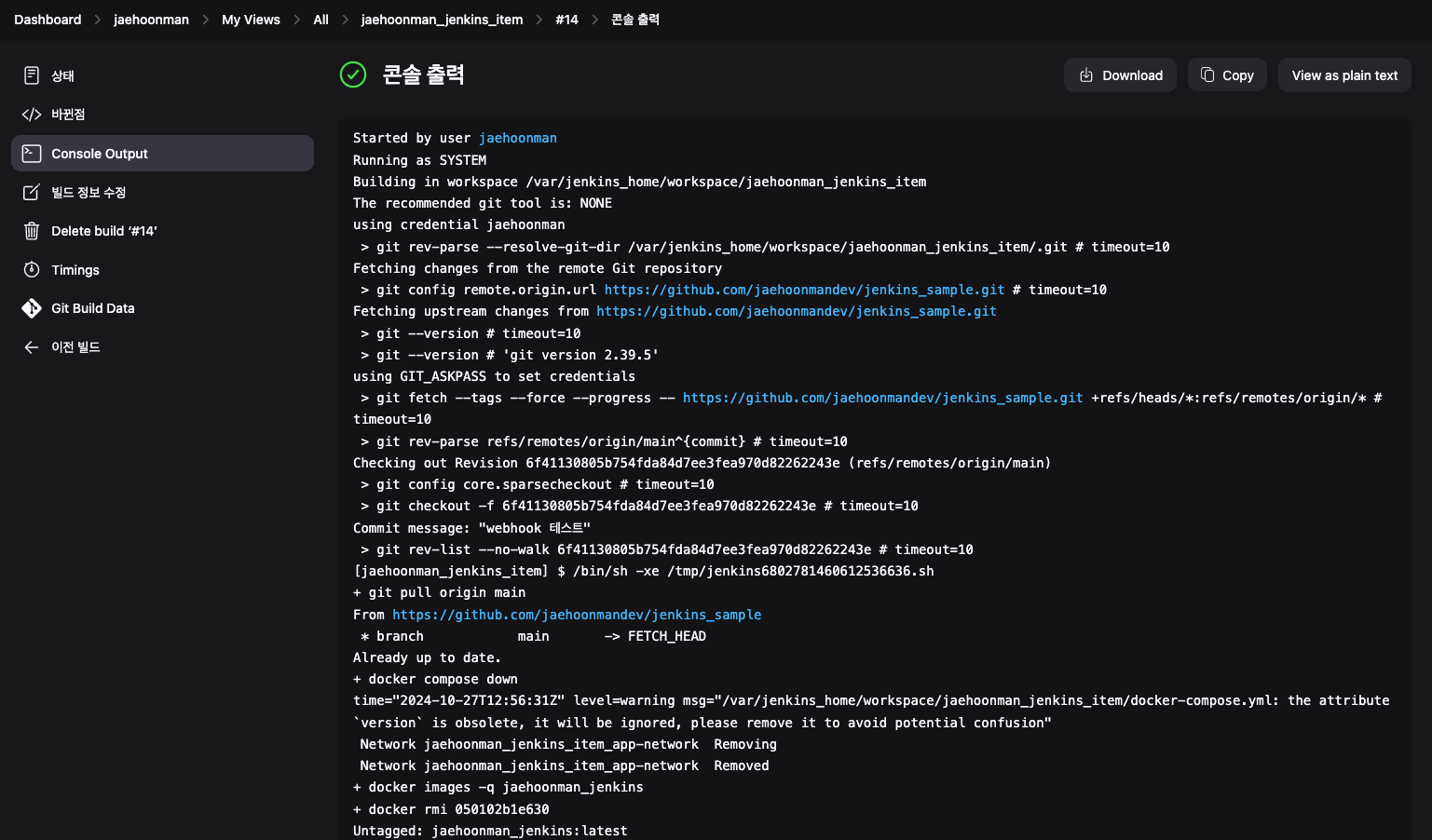Expand chevron after All breadcrumb
Image resolution: width=1432 pixels, height=840 pixels.
(x=345, y=20)
